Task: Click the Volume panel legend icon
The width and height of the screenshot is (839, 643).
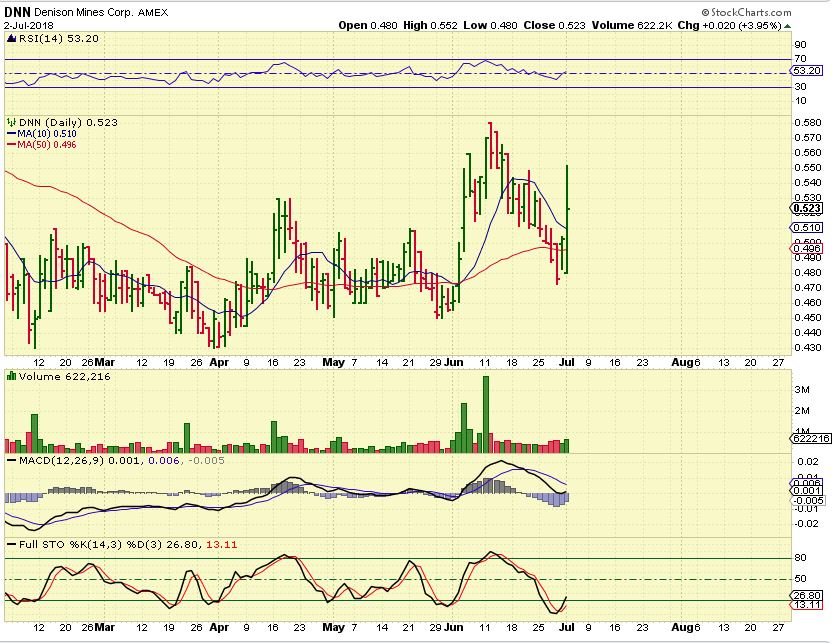Action: coord(12,376)
